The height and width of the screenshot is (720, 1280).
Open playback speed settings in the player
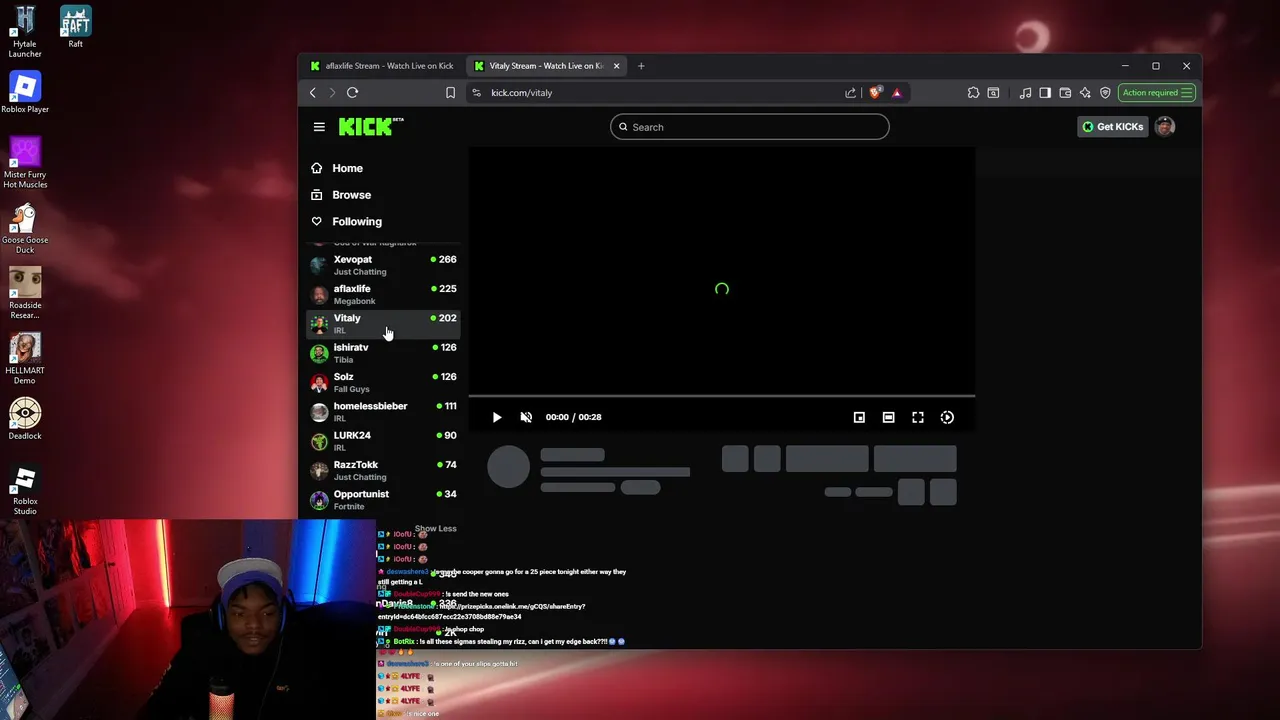tap(947, 417)
